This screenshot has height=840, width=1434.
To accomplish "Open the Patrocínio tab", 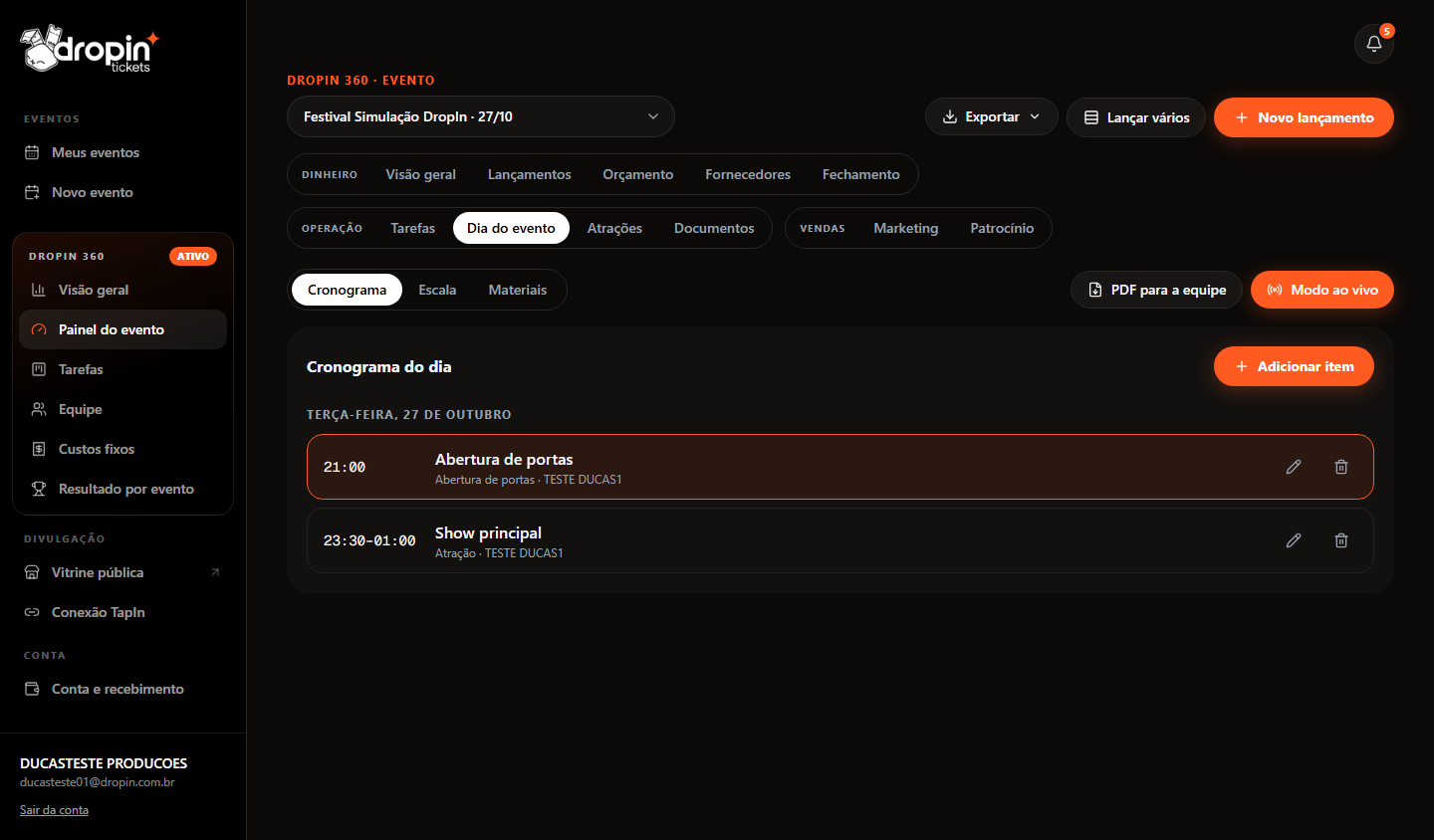I will pyautogui.click(x=1002, y=228).
